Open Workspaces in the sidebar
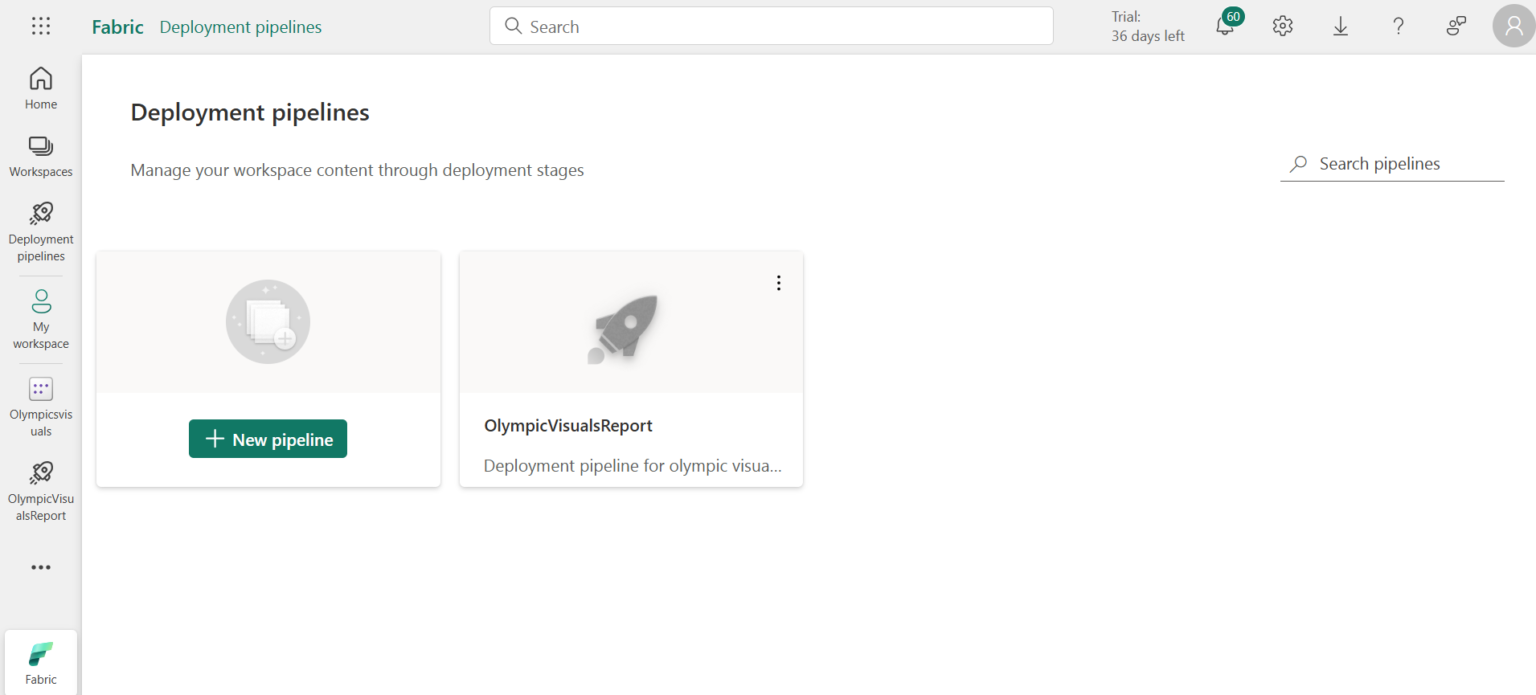The width and height of the screenshot is (1536, 695). 41,157
